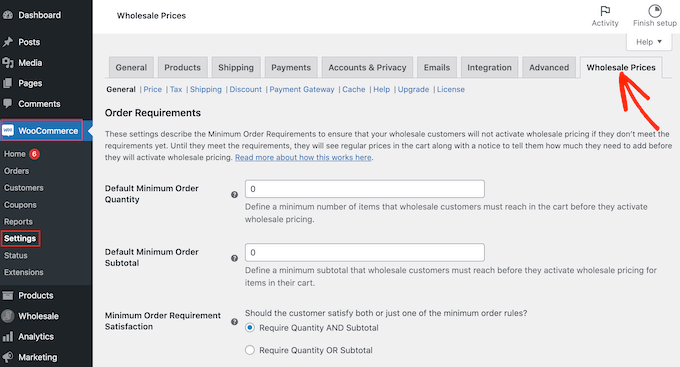The height and width of the screenshot is (367, 680).
Task: Focus the Default Minimum Order Subtotal field
Action: coord(365,252)
